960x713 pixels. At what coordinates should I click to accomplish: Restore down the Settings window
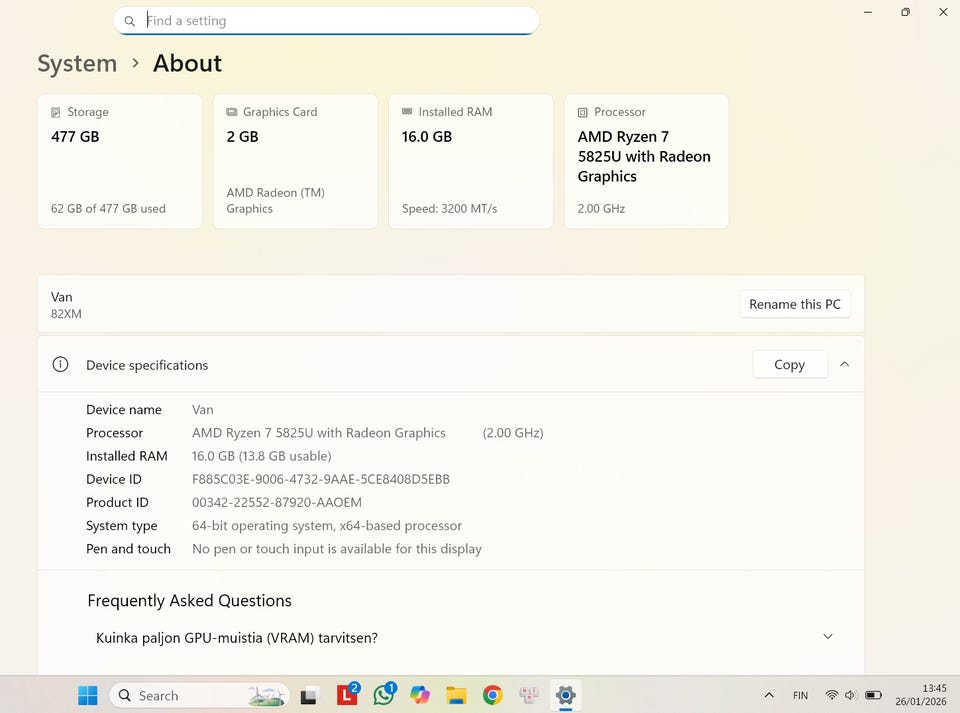(906, 12)
